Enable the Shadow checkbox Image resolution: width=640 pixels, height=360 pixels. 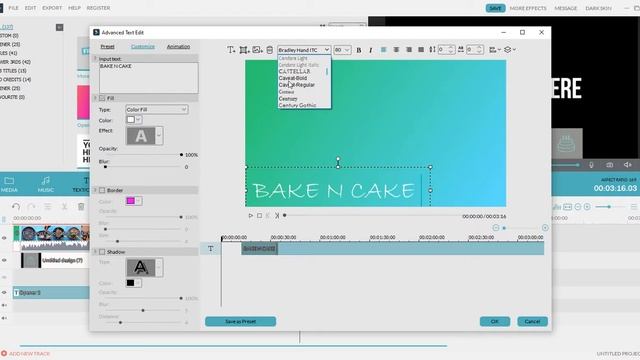pos(102,252)
